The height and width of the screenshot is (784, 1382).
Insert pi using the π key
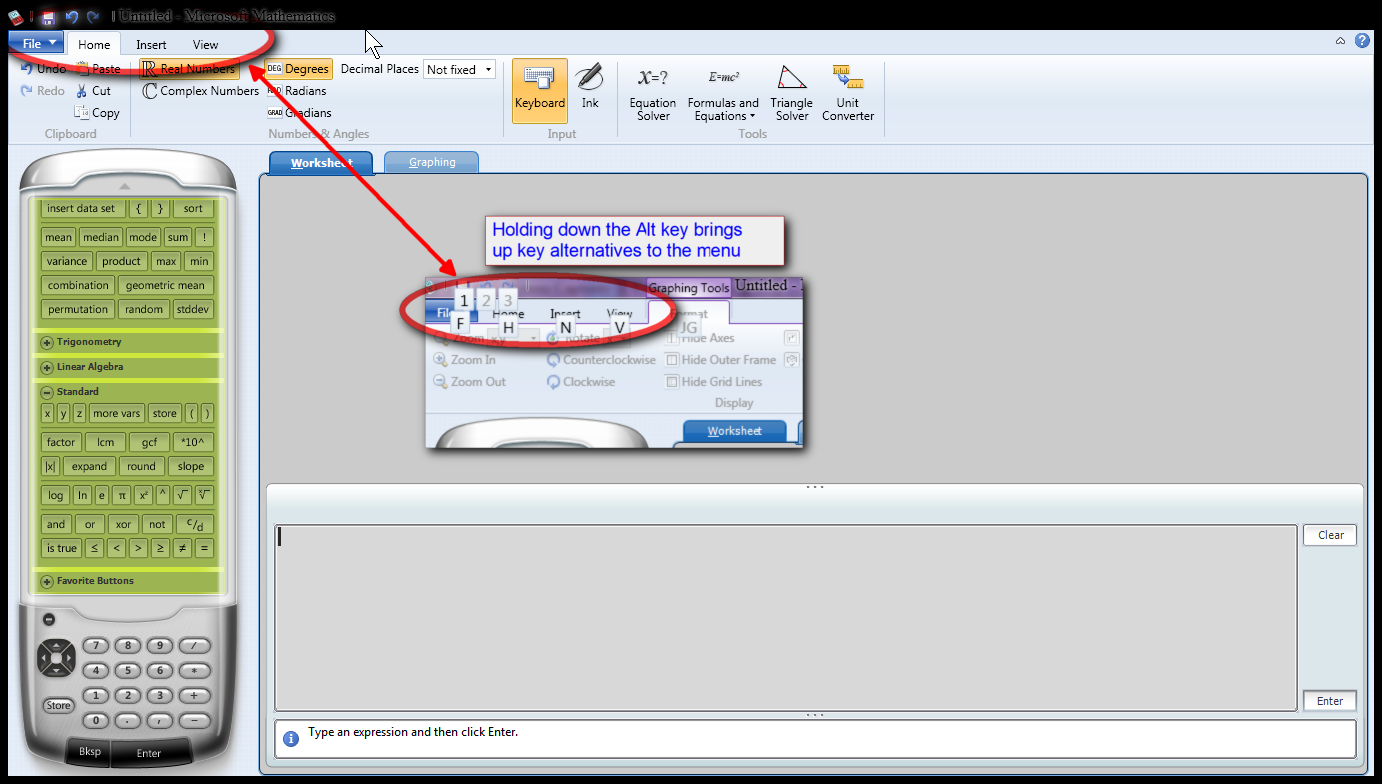point(122,495)
